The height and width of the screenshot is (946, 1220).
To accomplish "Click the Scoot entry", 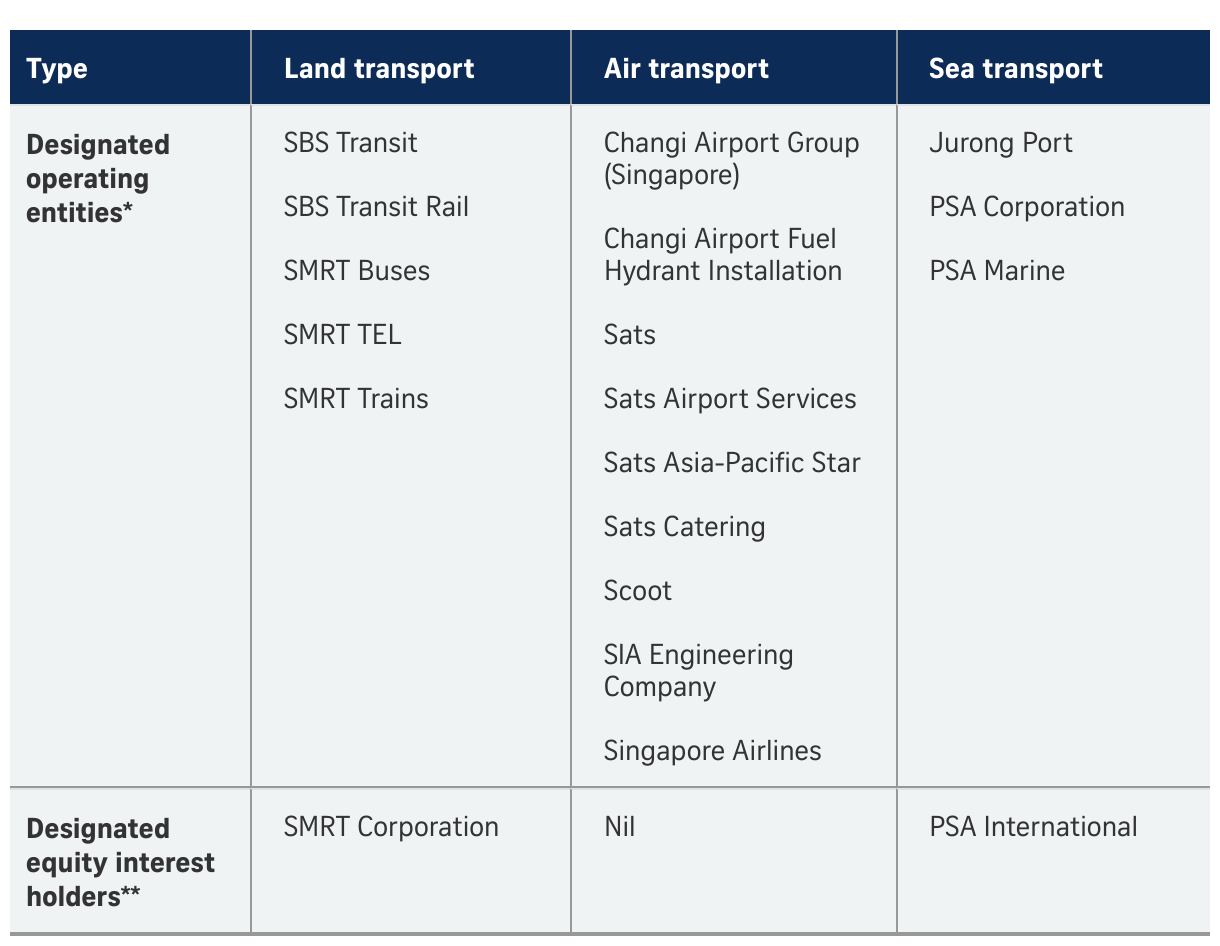I will point(637,591).
